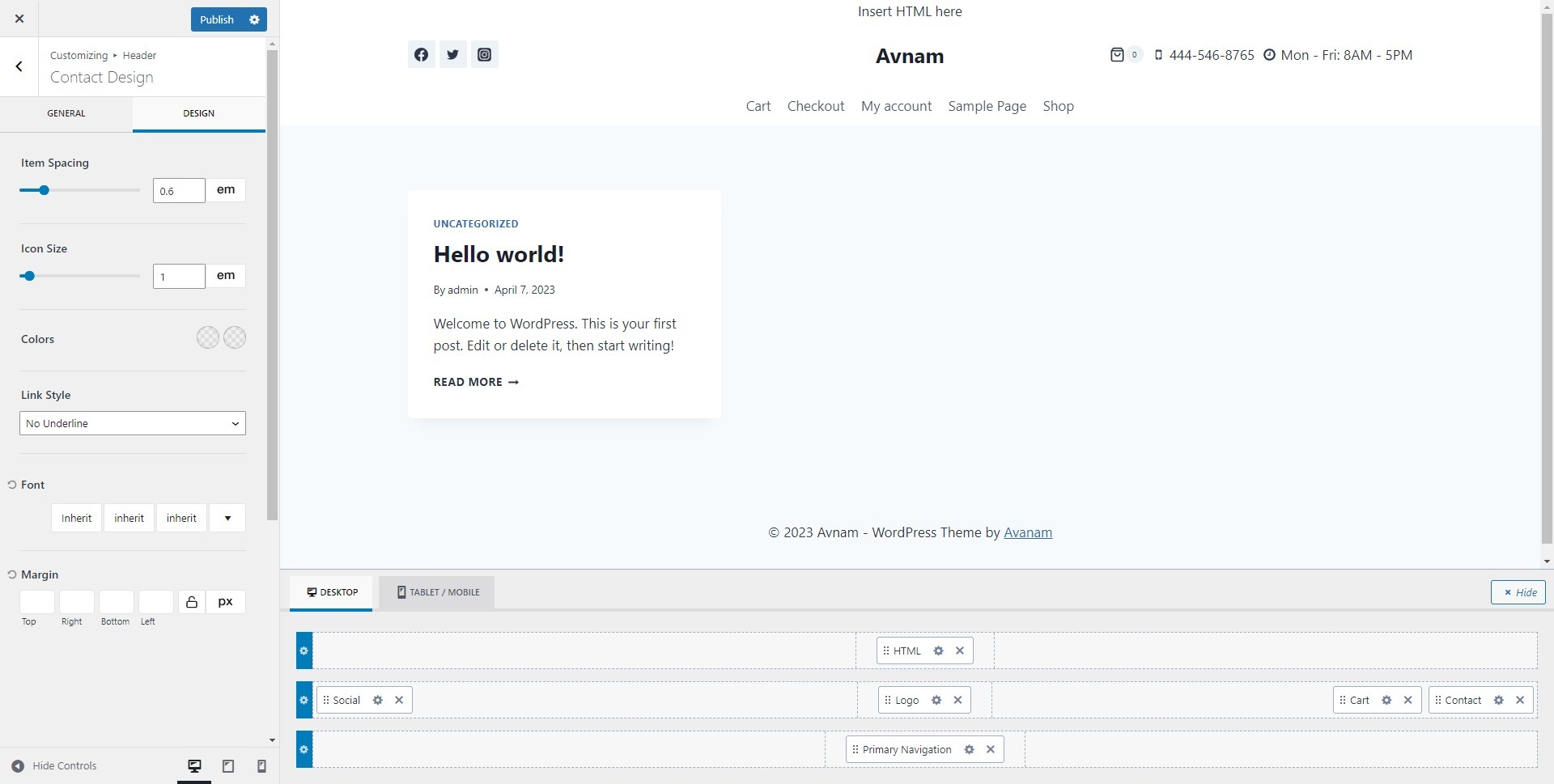Screen dimensions: 1554x784
Task: Click the Read More link
Action: coord(476,382)
